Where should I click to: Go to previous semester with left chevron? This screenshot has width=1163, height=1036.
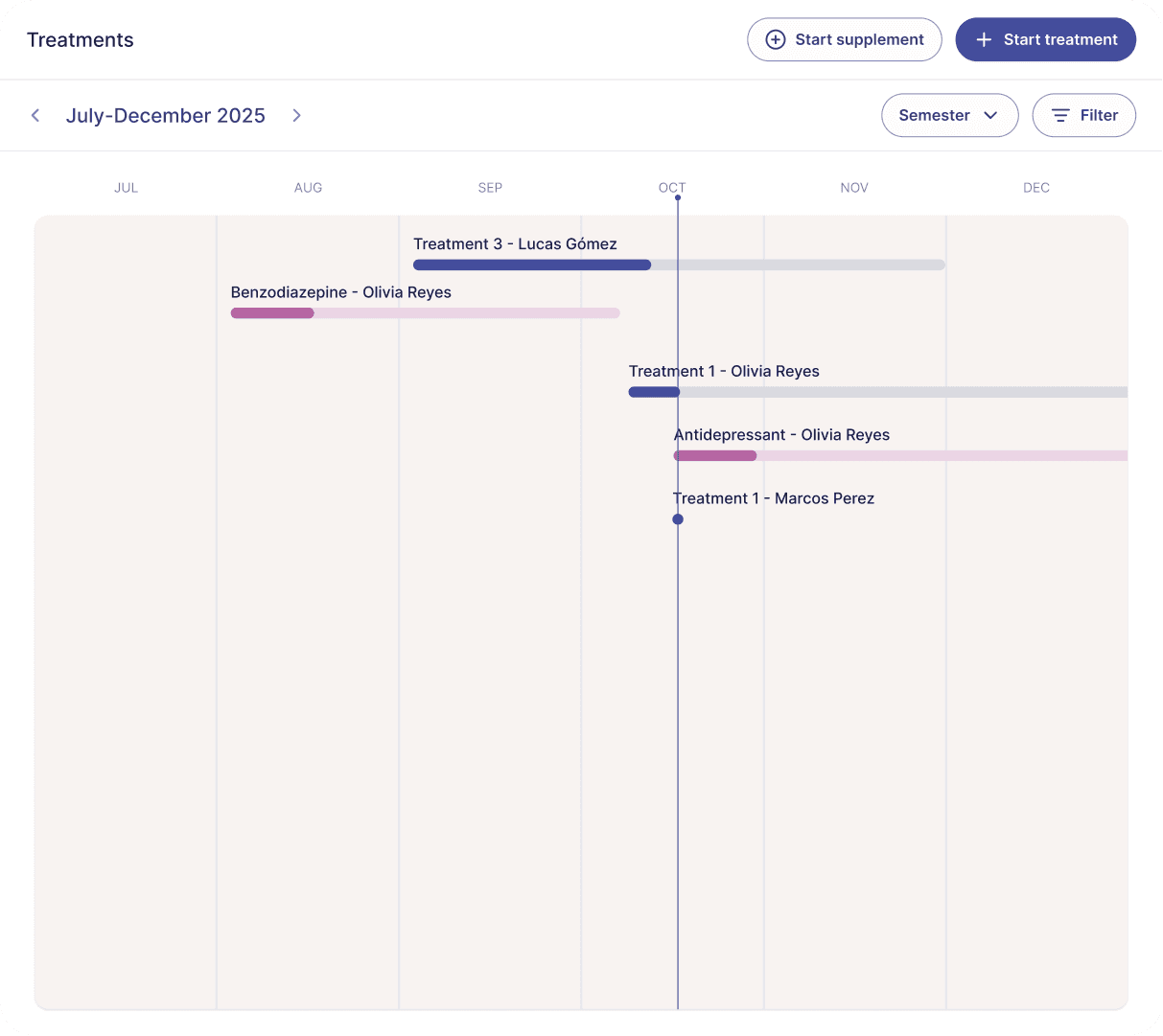point(35,115)
